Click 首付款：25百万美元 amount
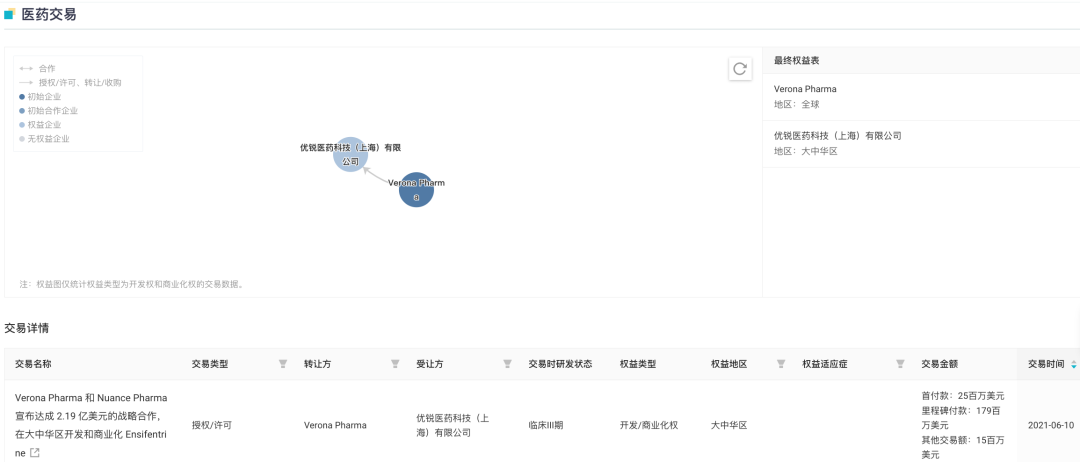 pyautogui.click(x=963, y=396)
